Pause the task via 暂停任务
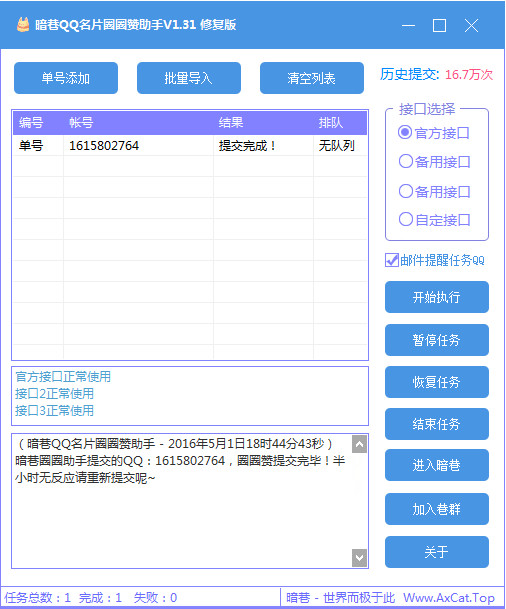Screen dimensions: 506x609 click(x=437, y=340)
